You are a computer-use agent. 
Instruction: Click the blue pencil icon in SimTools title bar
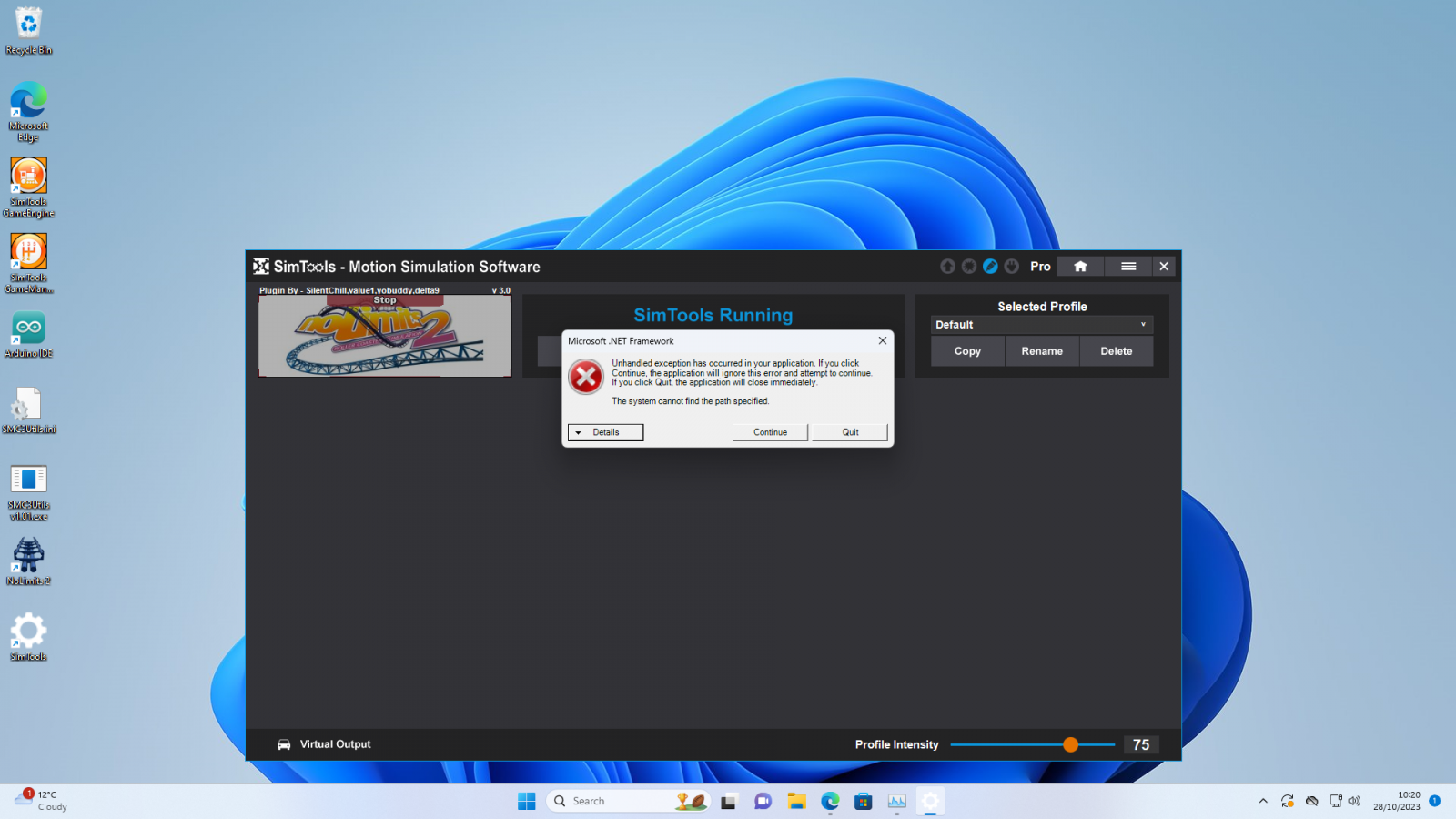click(x=990, y=266)
